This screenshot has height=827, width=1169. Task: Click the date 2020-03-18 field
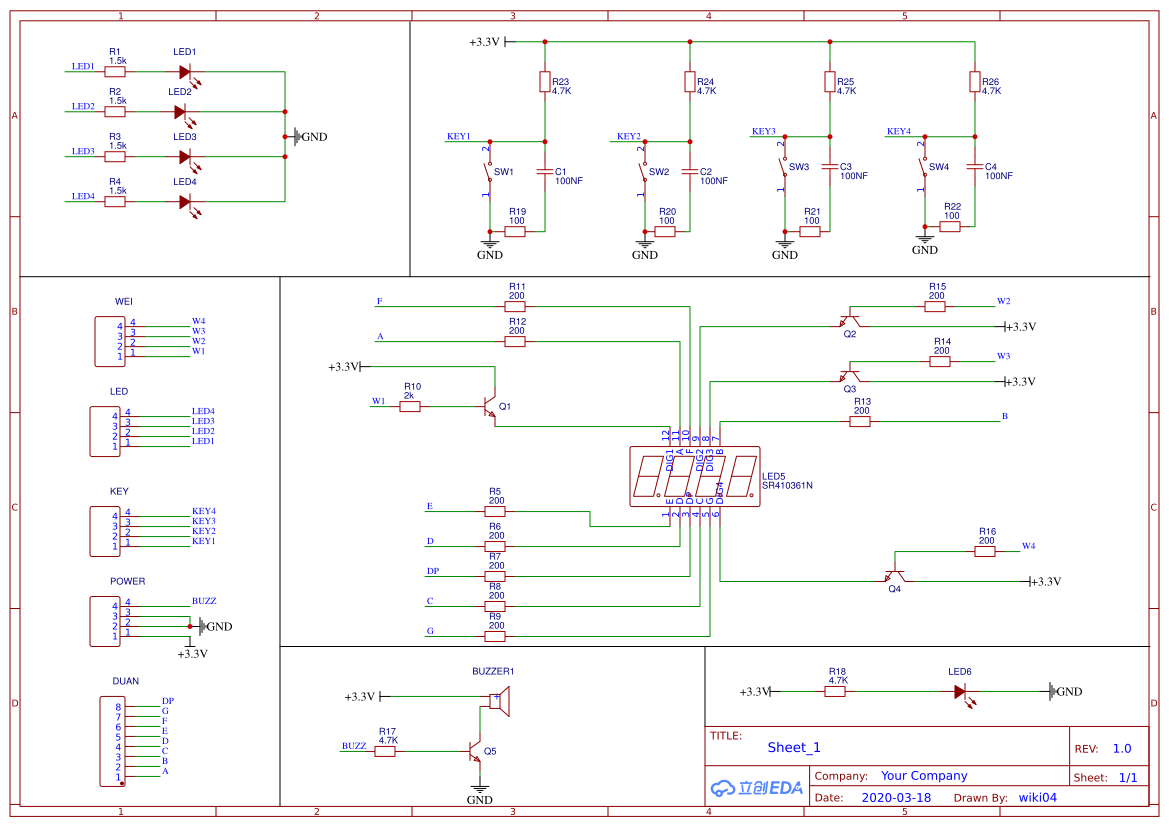[x=896, y=798]
